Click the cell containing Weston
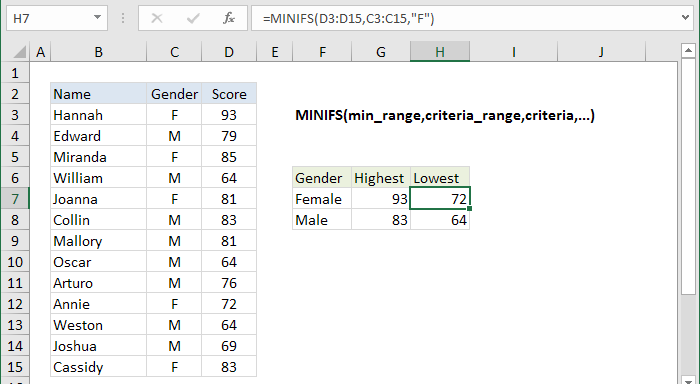This screenshot has height=384, width=700. 99,325
